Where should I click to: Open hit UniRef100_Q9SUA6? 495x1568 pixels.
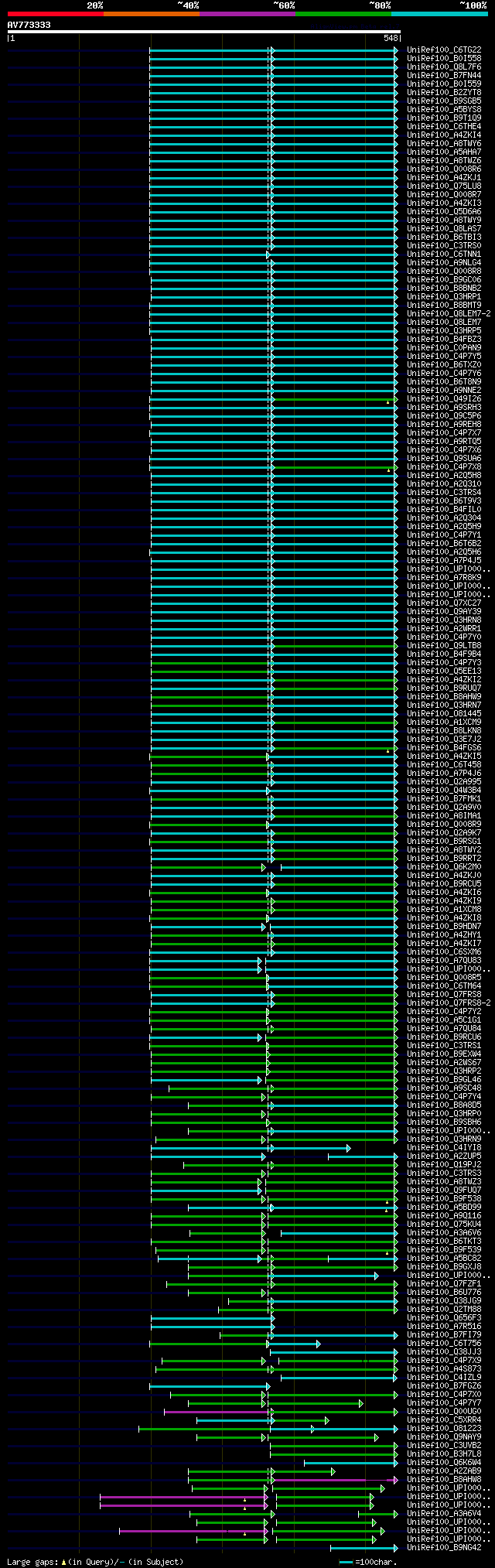[444, 459]
